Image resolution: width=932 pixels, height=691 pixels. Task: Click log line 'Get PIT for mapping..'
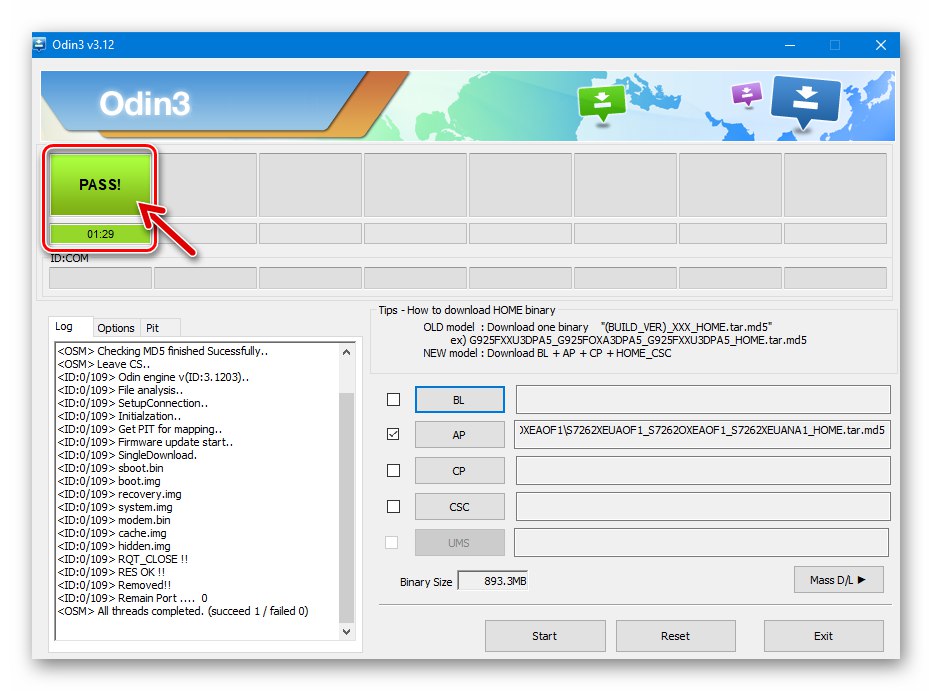(140, 429)
